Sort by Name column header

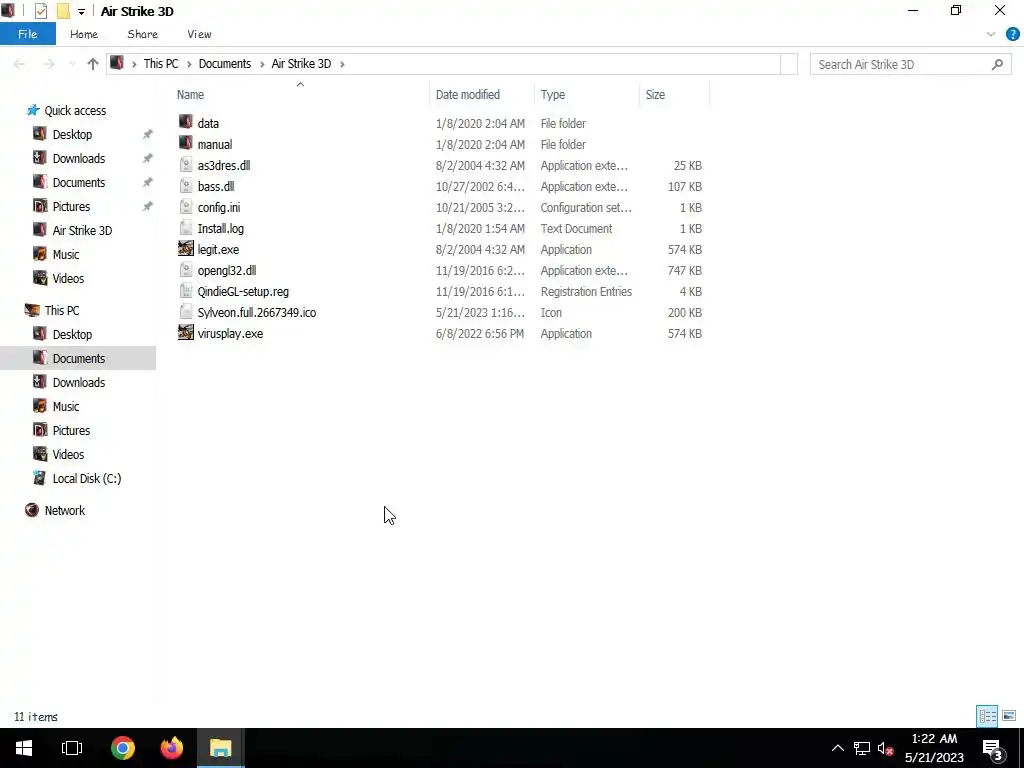click(190, 95)
